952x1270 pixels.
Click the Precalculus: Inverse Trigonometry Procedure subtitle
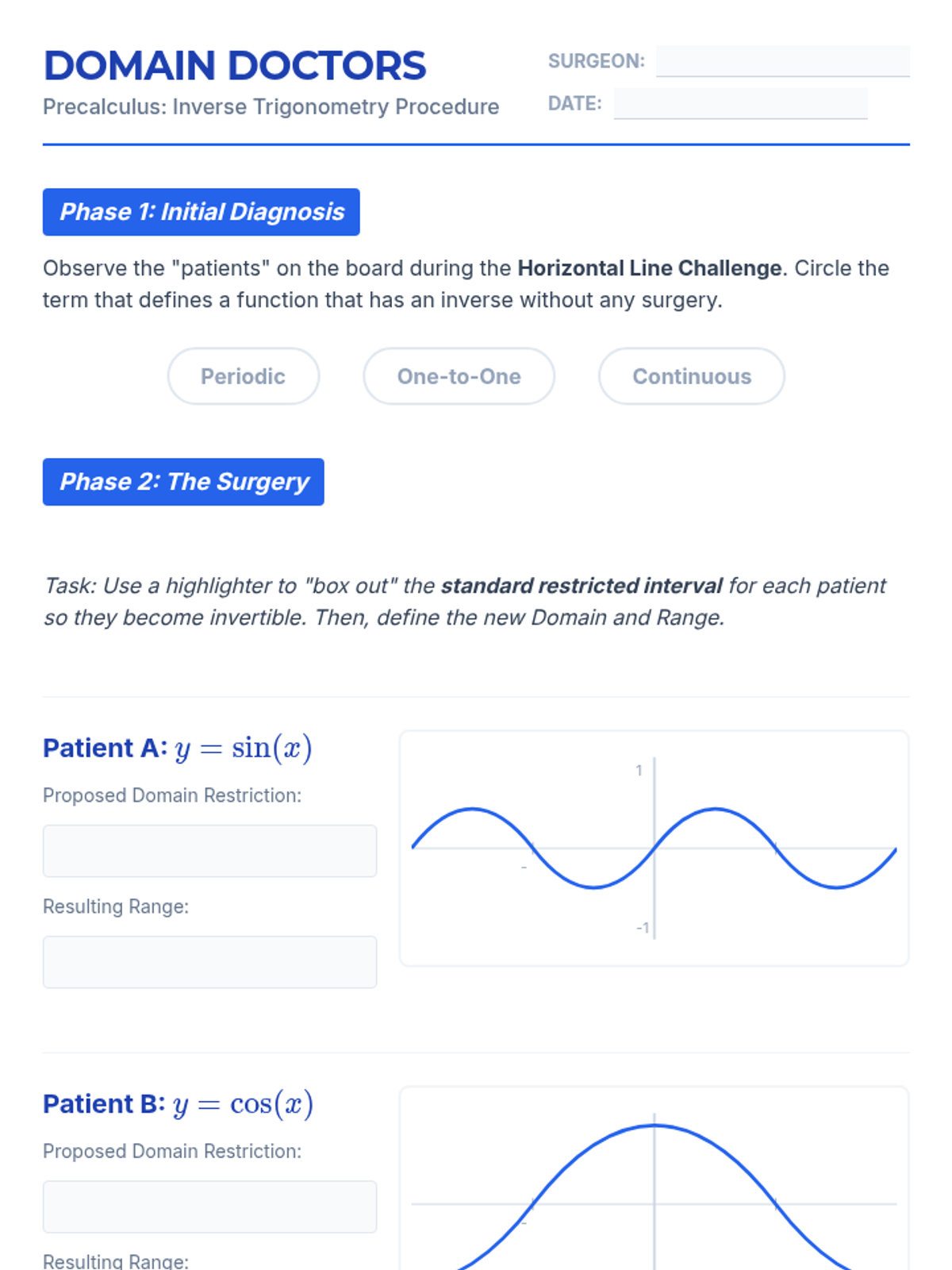point(271,106)
